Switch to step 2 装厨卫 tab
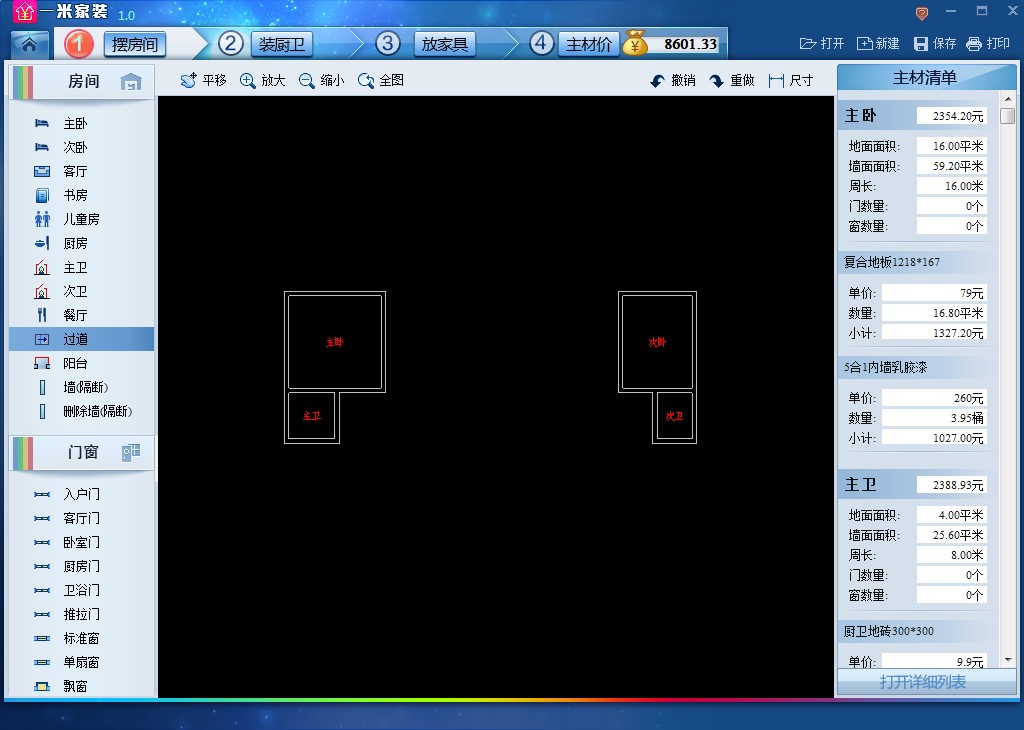1024x730 pixels. tap(282, 44)
